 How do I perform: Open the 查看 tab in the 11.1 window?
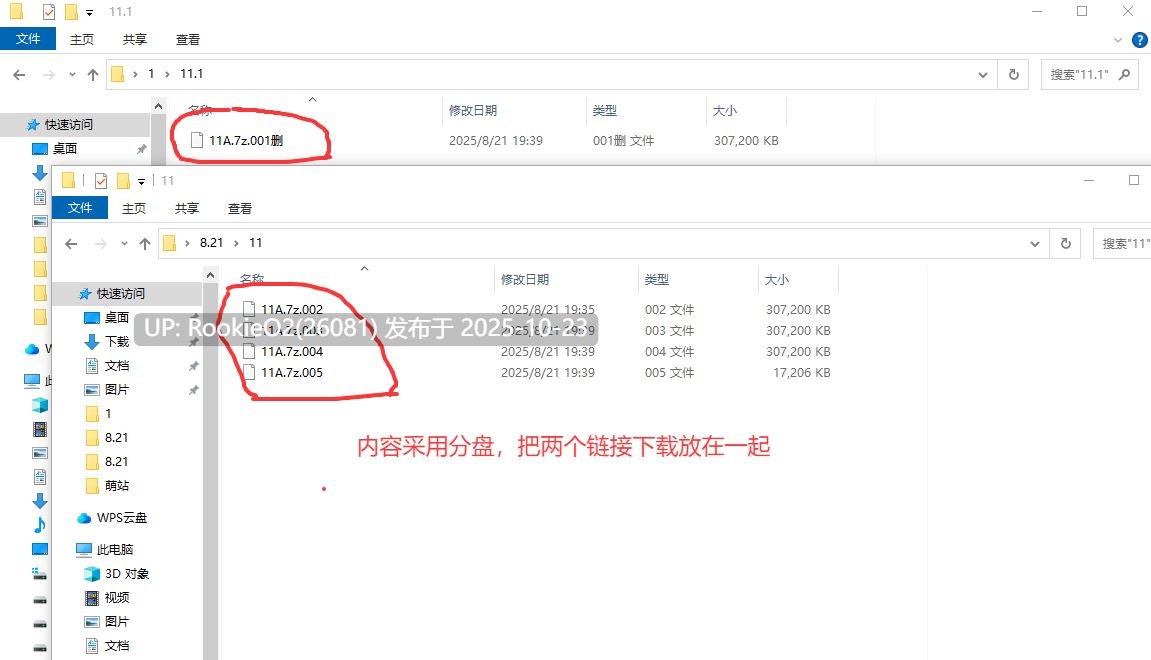pos(187,40)
